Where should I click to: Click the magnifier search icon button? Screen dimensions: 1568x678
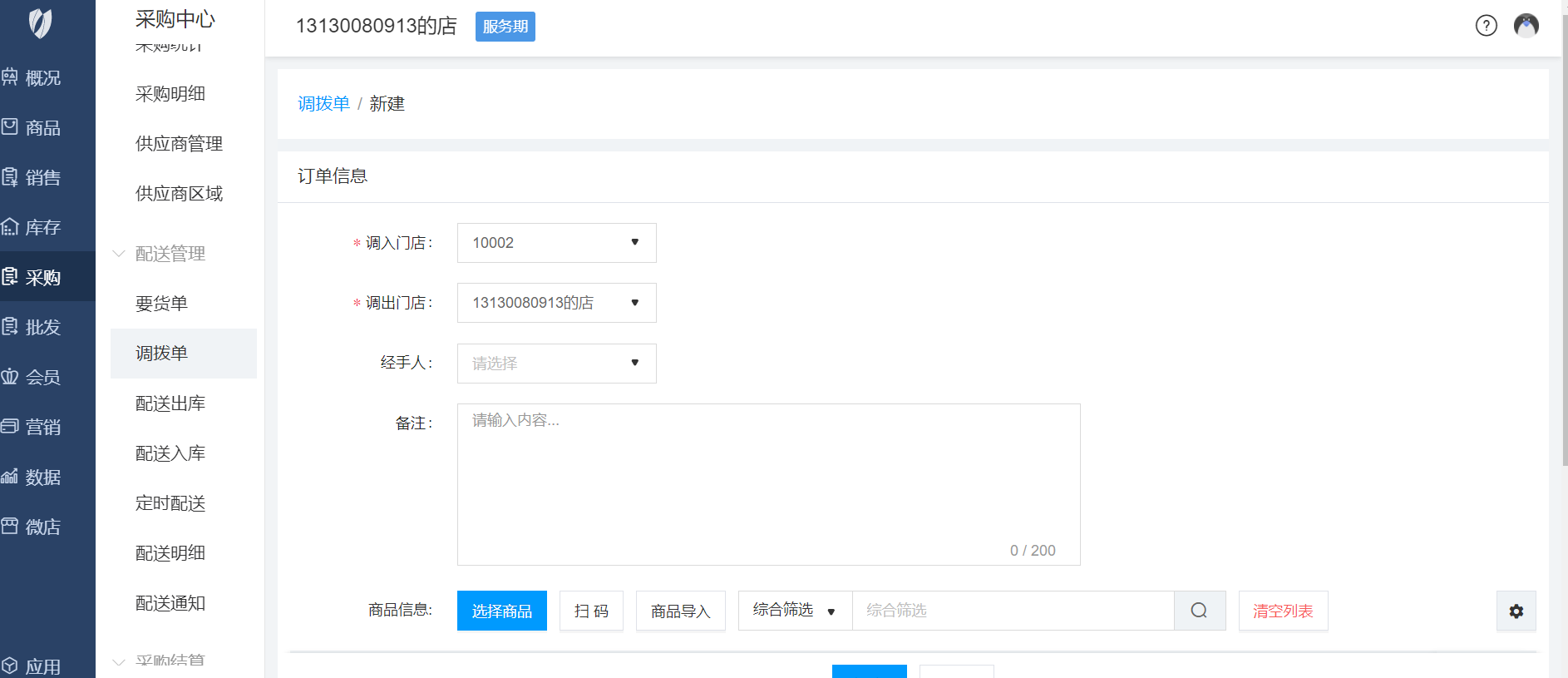pos(1199,611)
